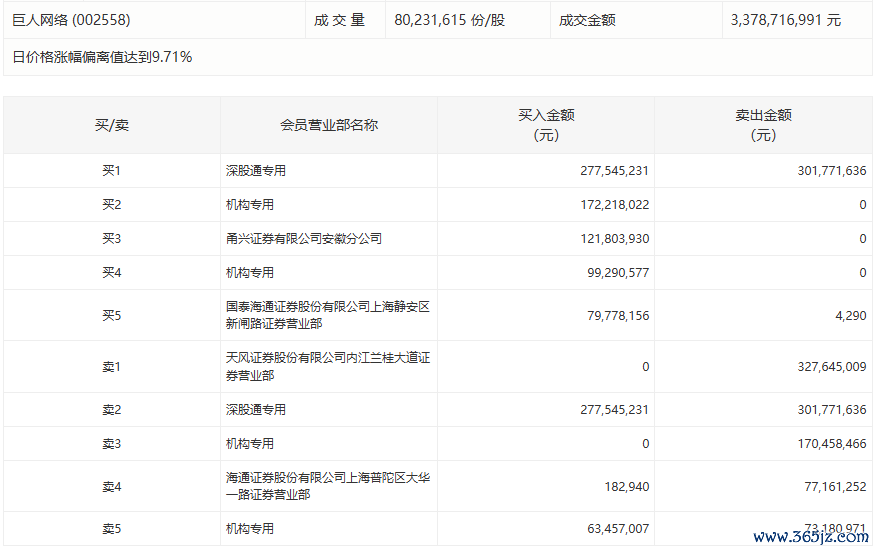
Task: Open 国泰海通证券 上海静安区新闸路 branch entry
Action: tap(327, 315)
